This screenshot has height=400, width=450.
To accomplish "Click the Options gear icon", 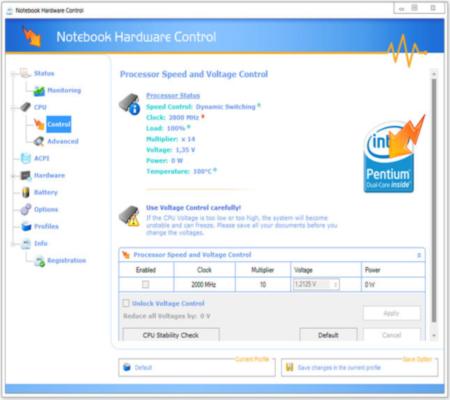I will click(x=26, y=209).
